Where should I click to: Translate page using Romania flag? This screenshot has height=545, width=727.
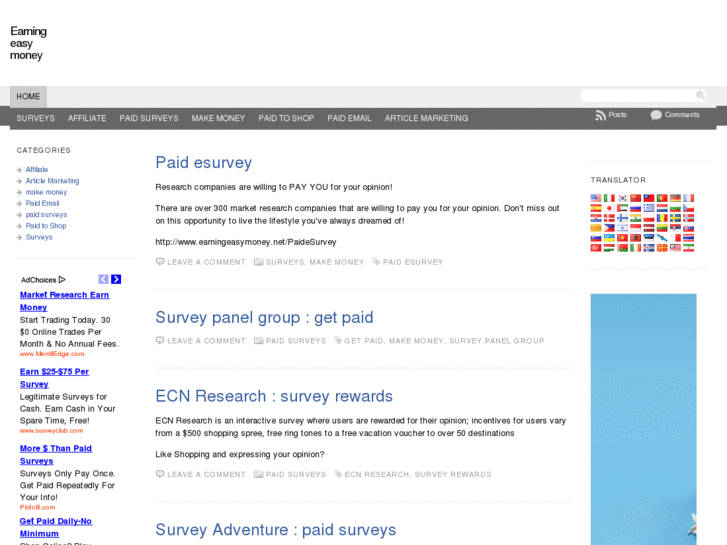click(662, 218)
